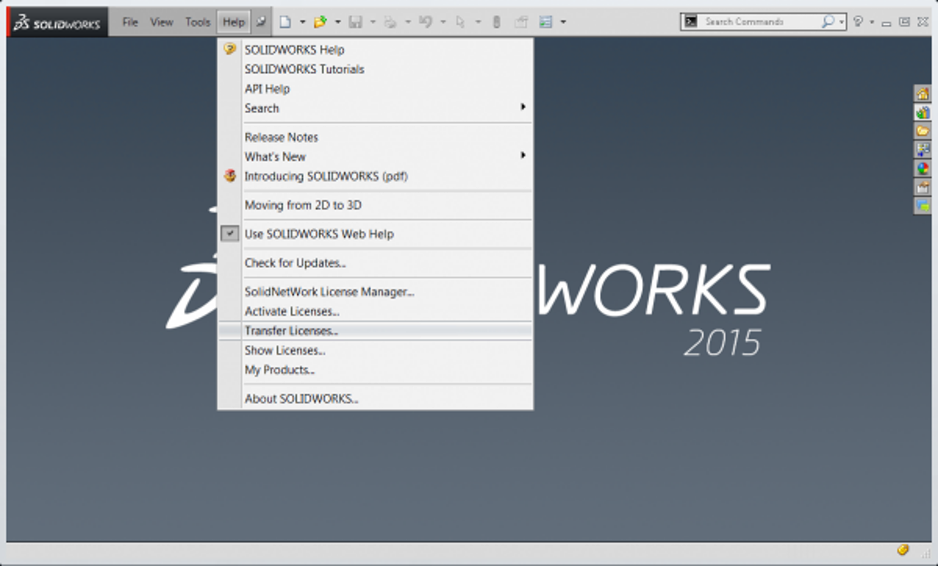Click the question mark help icon
Image resolution: width=938 pixels, height=566 pixels.
[x=858, y=22]
